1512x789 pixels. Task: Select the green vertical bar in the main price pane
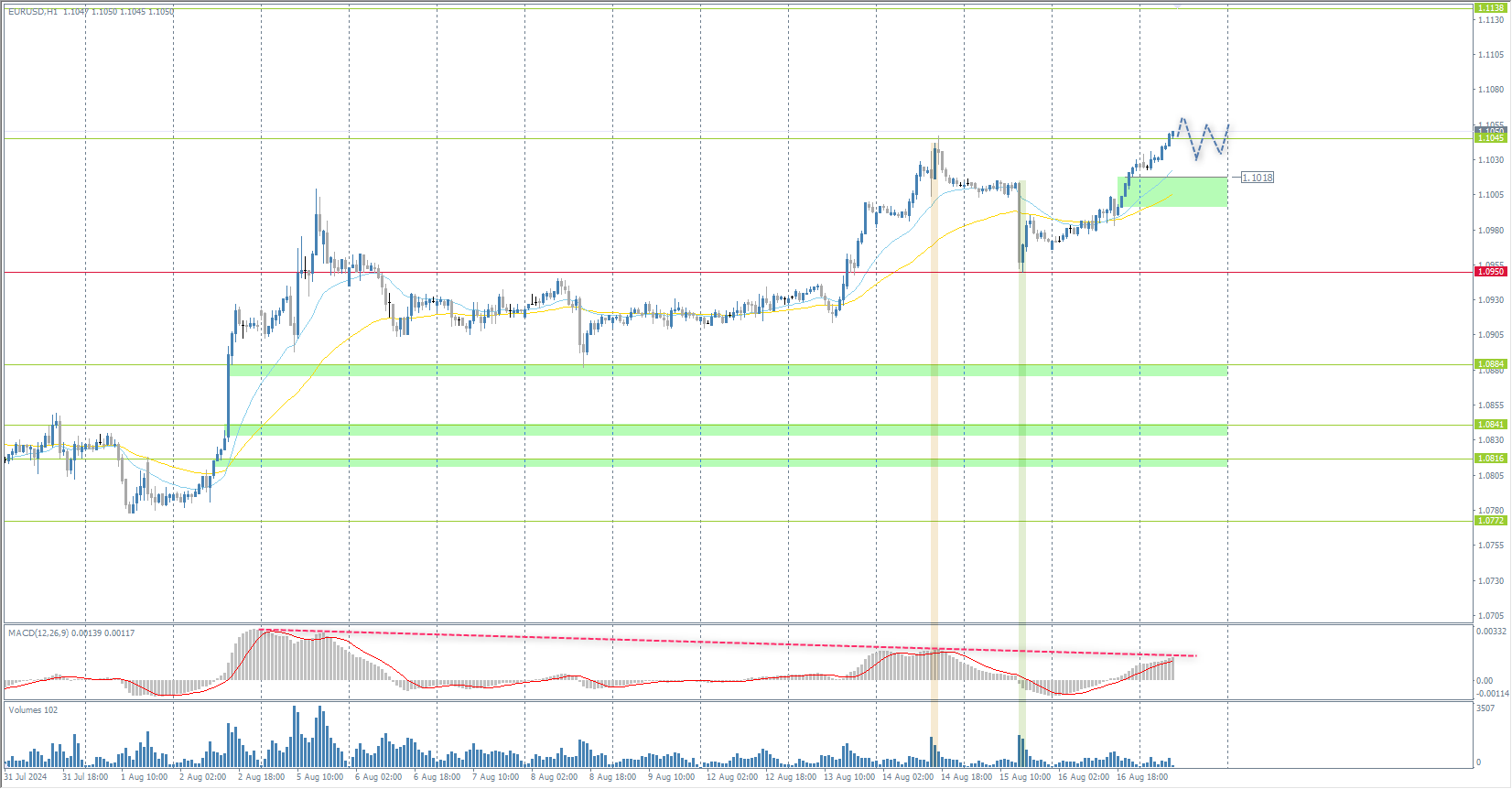1022,400
